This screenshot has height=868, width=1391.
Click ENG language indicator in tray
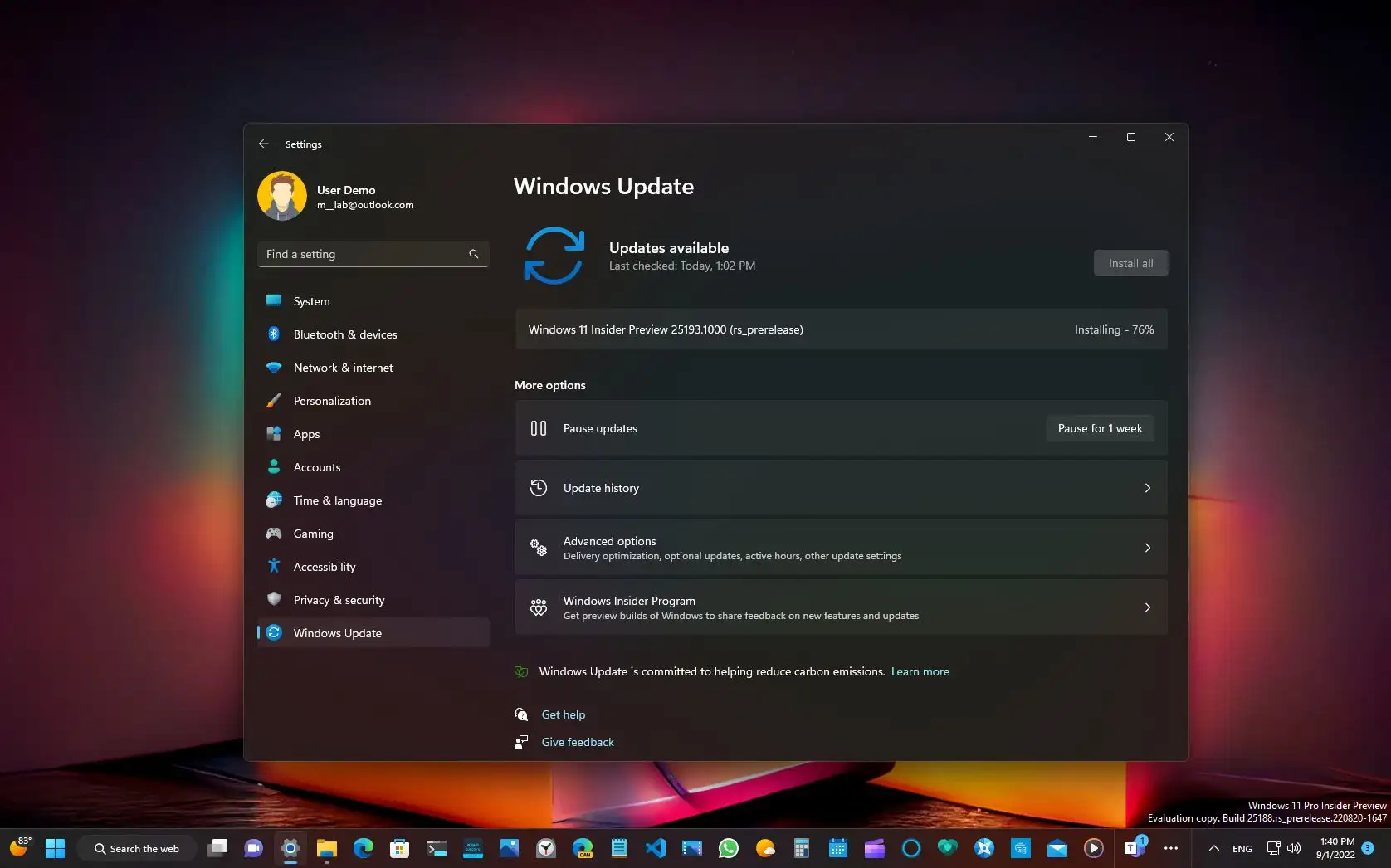tap(1242, 848)
